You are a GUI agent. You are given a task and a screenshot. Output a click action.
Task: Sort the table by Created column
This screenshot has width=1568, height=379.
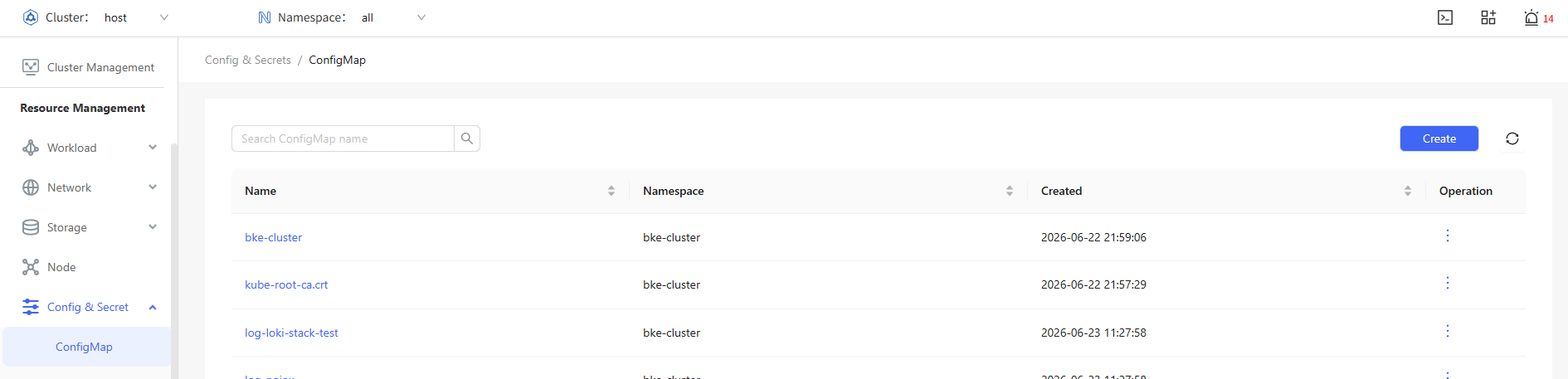pos(1408,191)
